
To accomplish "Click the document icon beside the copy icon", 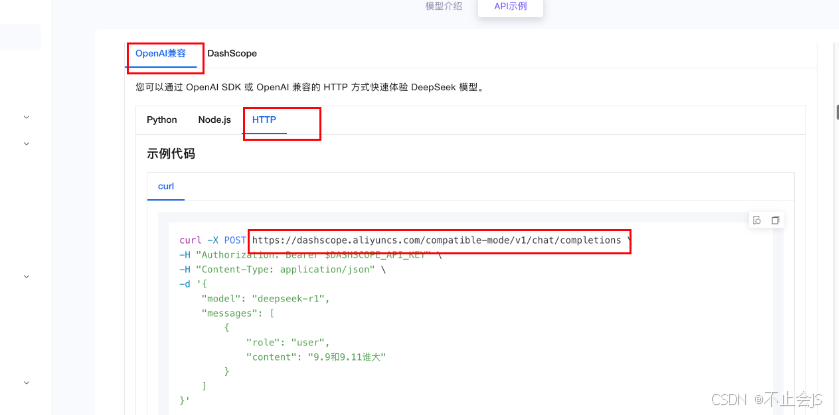I will (757, 220).
